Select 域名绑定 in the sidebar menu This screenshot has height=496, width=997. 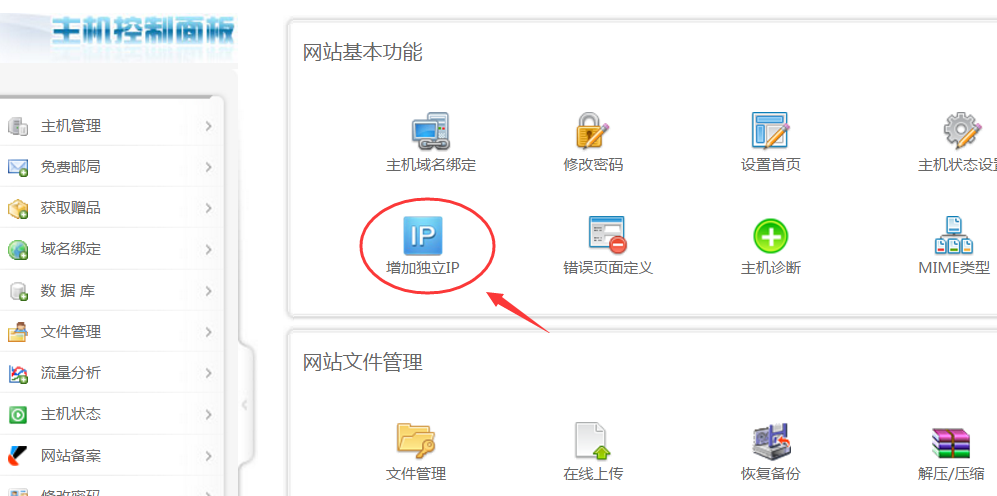pos(70,249)
